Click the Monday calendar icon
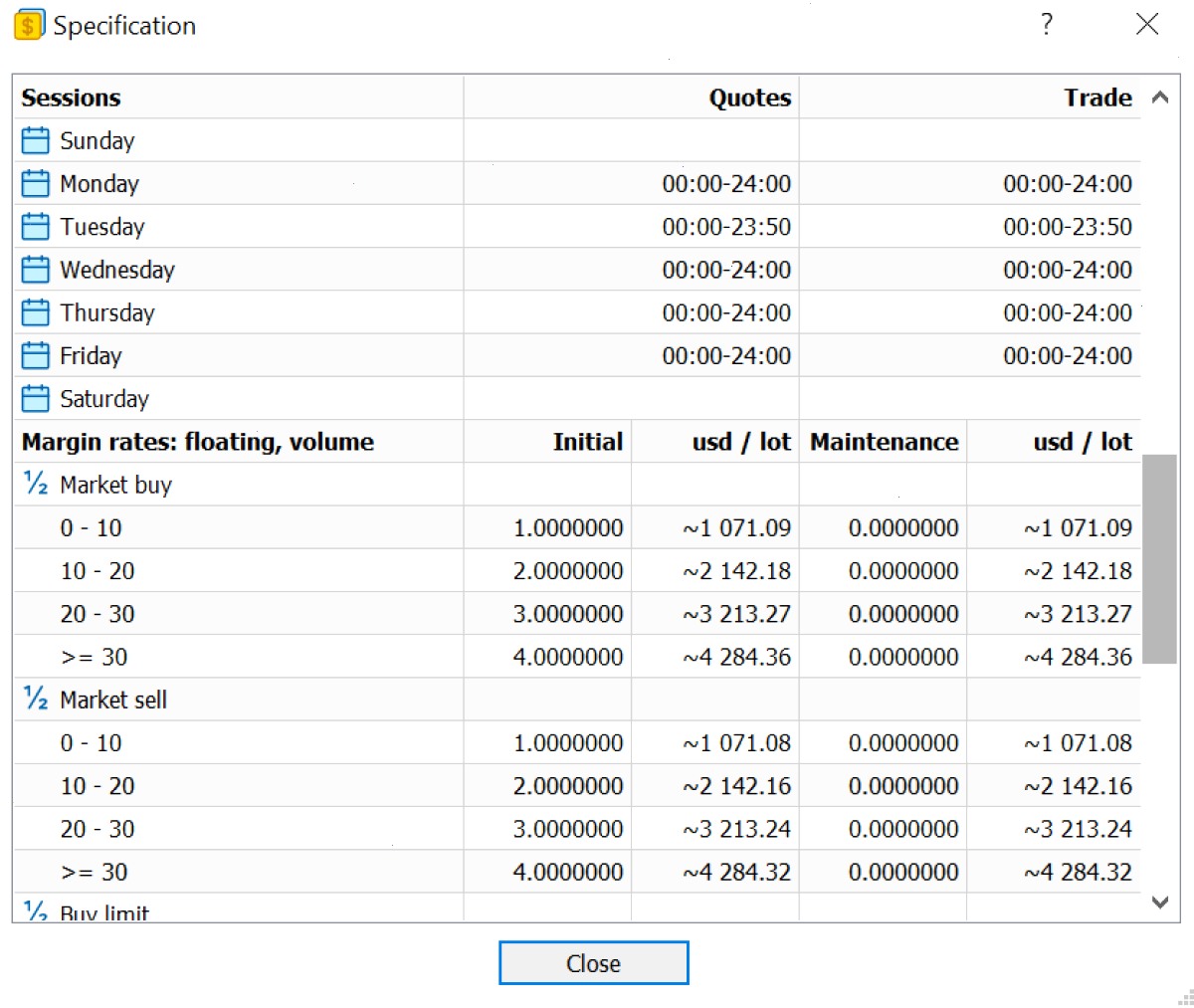 click(x=35, y=183)
